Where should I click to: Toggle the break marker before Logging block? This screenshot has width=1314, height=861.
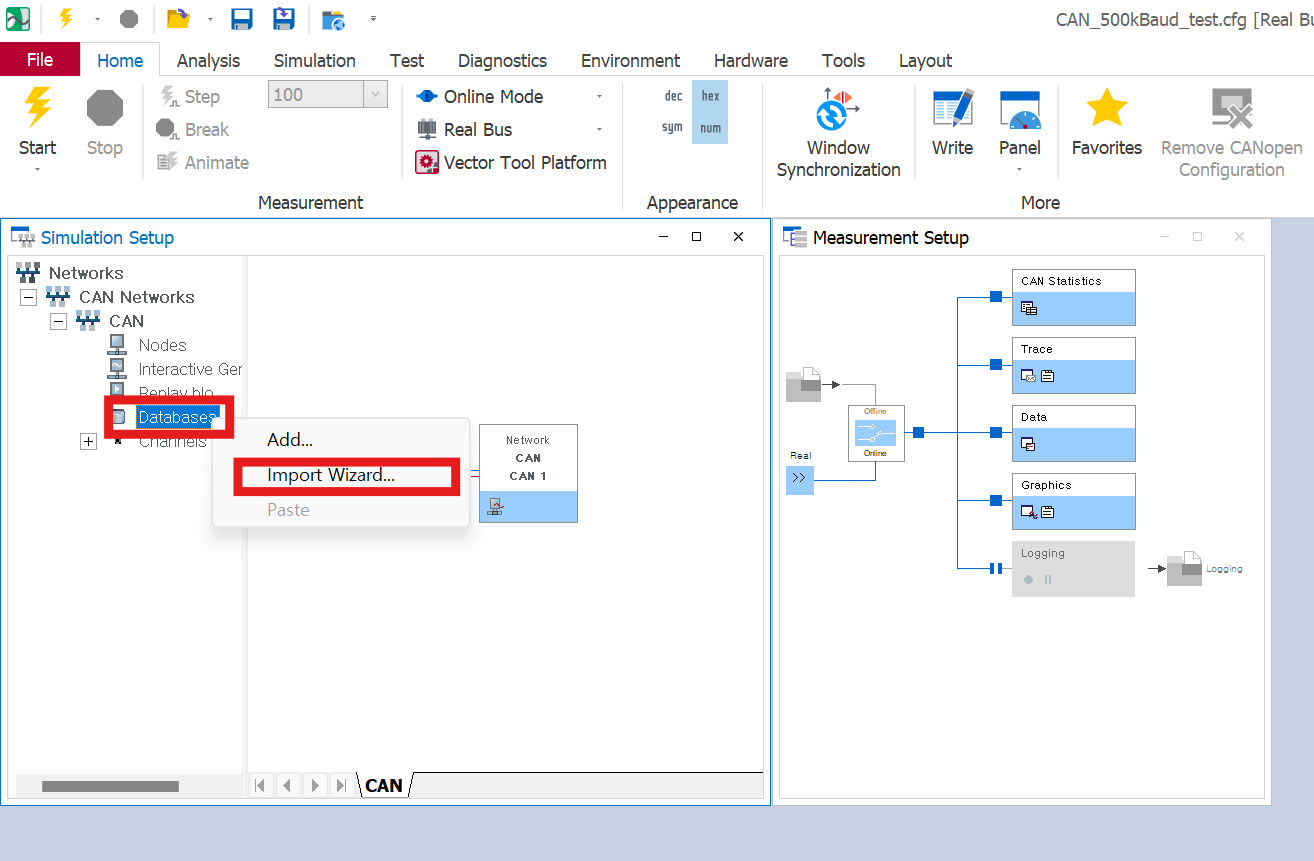tap(995, 569)
